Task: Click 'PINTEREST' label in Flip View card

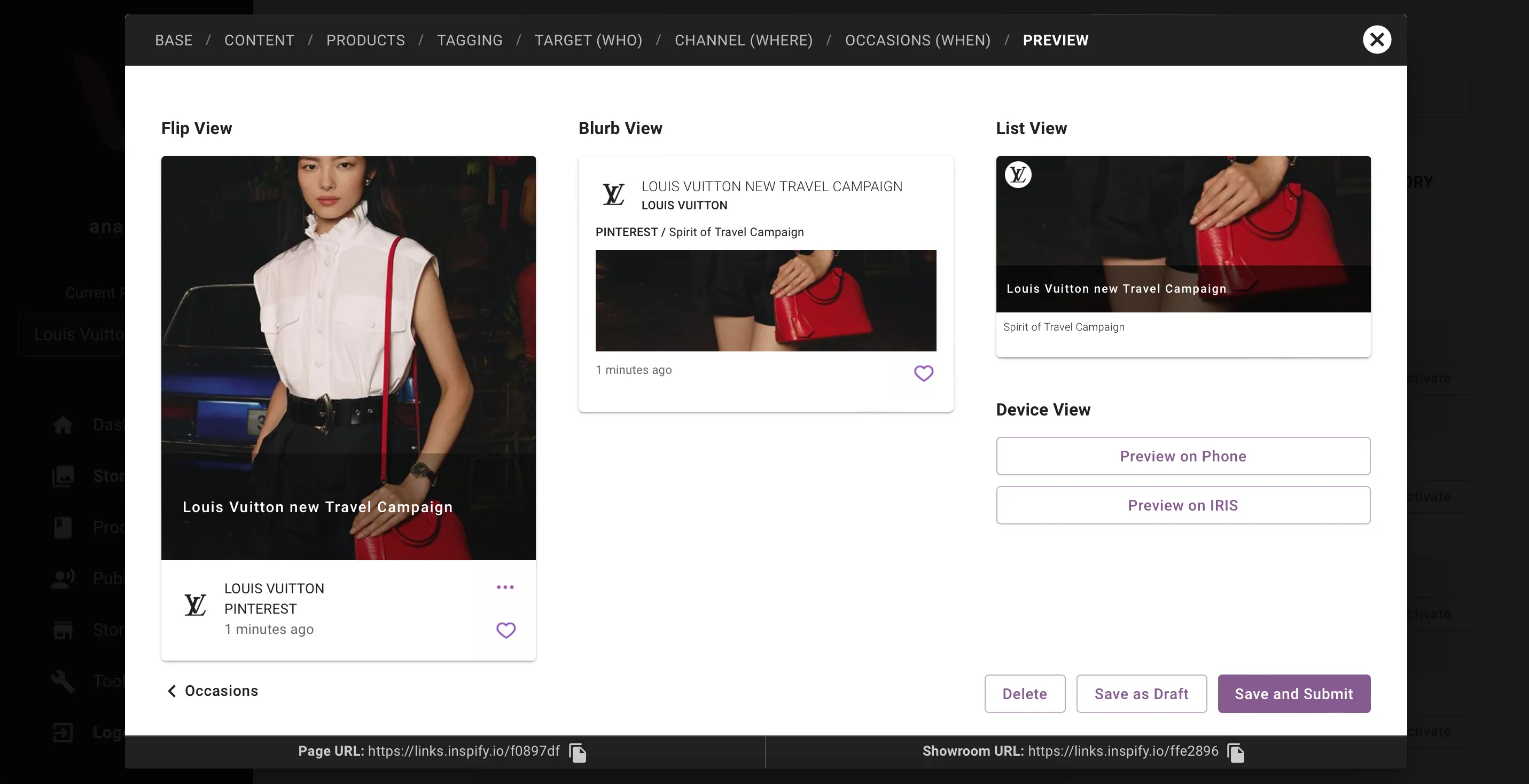Action: tap(261, 609)
